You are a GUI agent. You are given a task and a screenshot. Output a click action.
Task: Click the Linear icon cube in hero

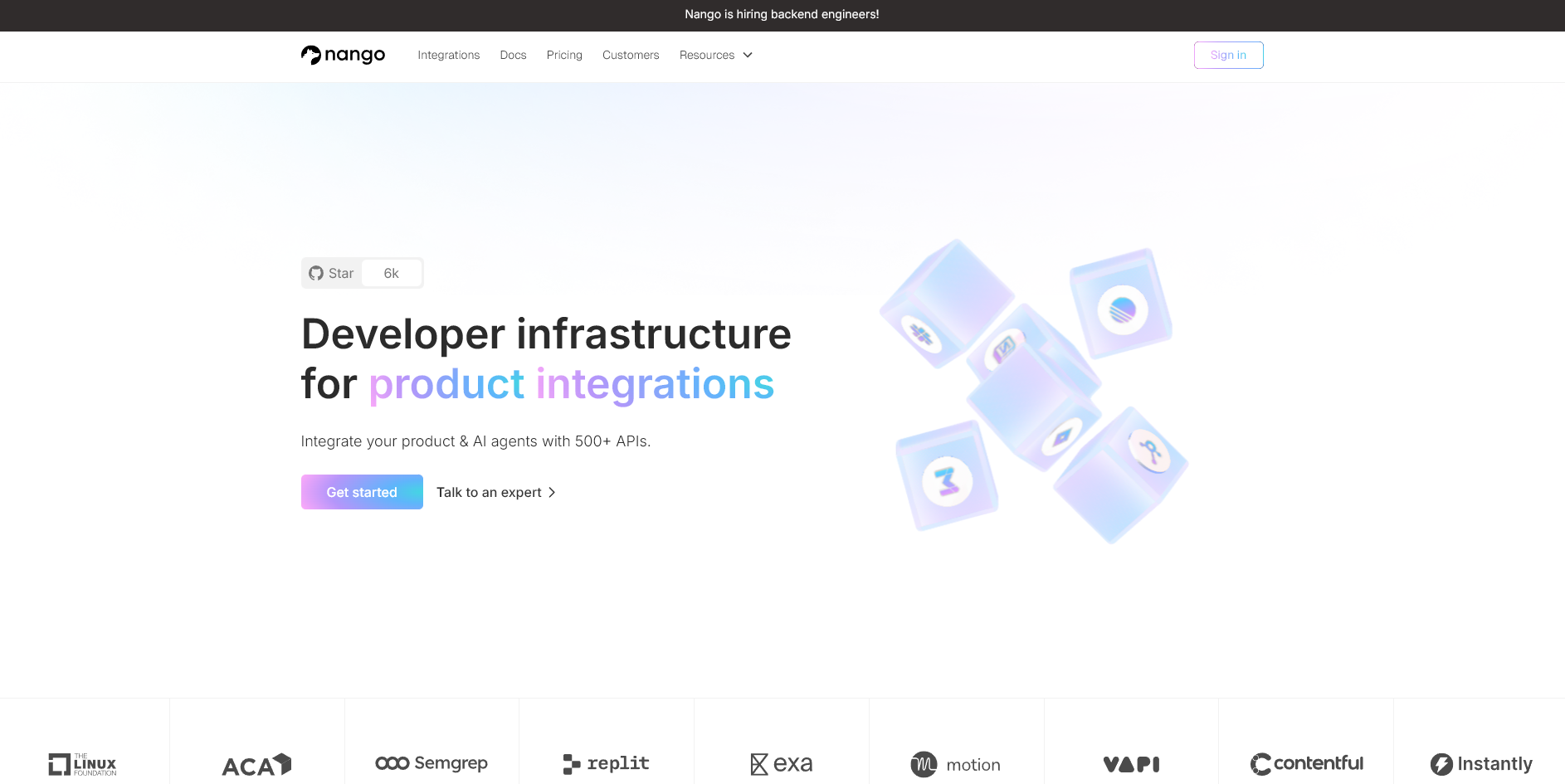tap(1121, 304)
